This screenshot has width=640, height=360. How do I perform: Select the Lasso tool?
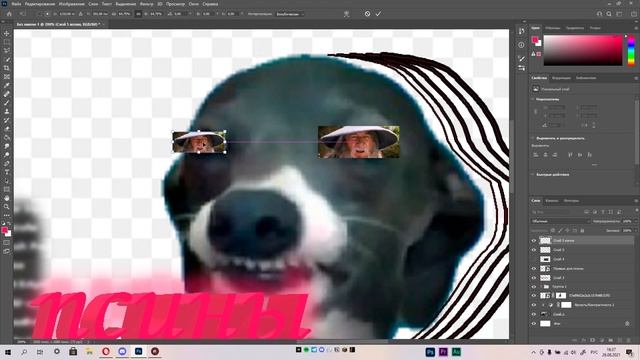coord(7,51)
